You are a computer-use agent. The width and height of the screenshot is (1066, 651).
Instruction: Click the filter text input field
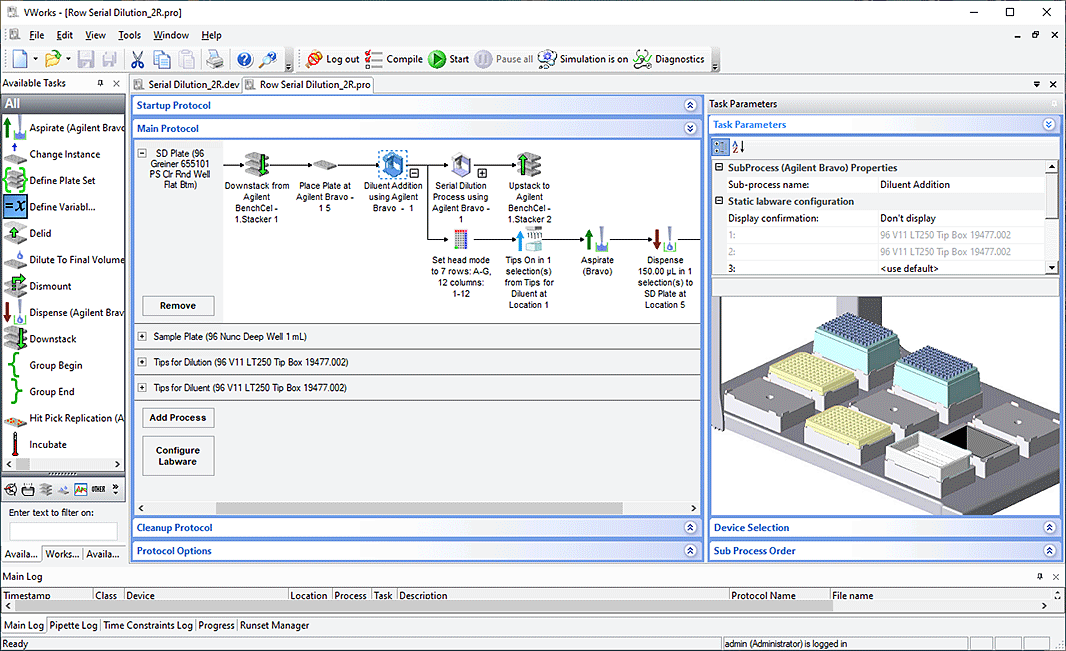pos(63,531)
